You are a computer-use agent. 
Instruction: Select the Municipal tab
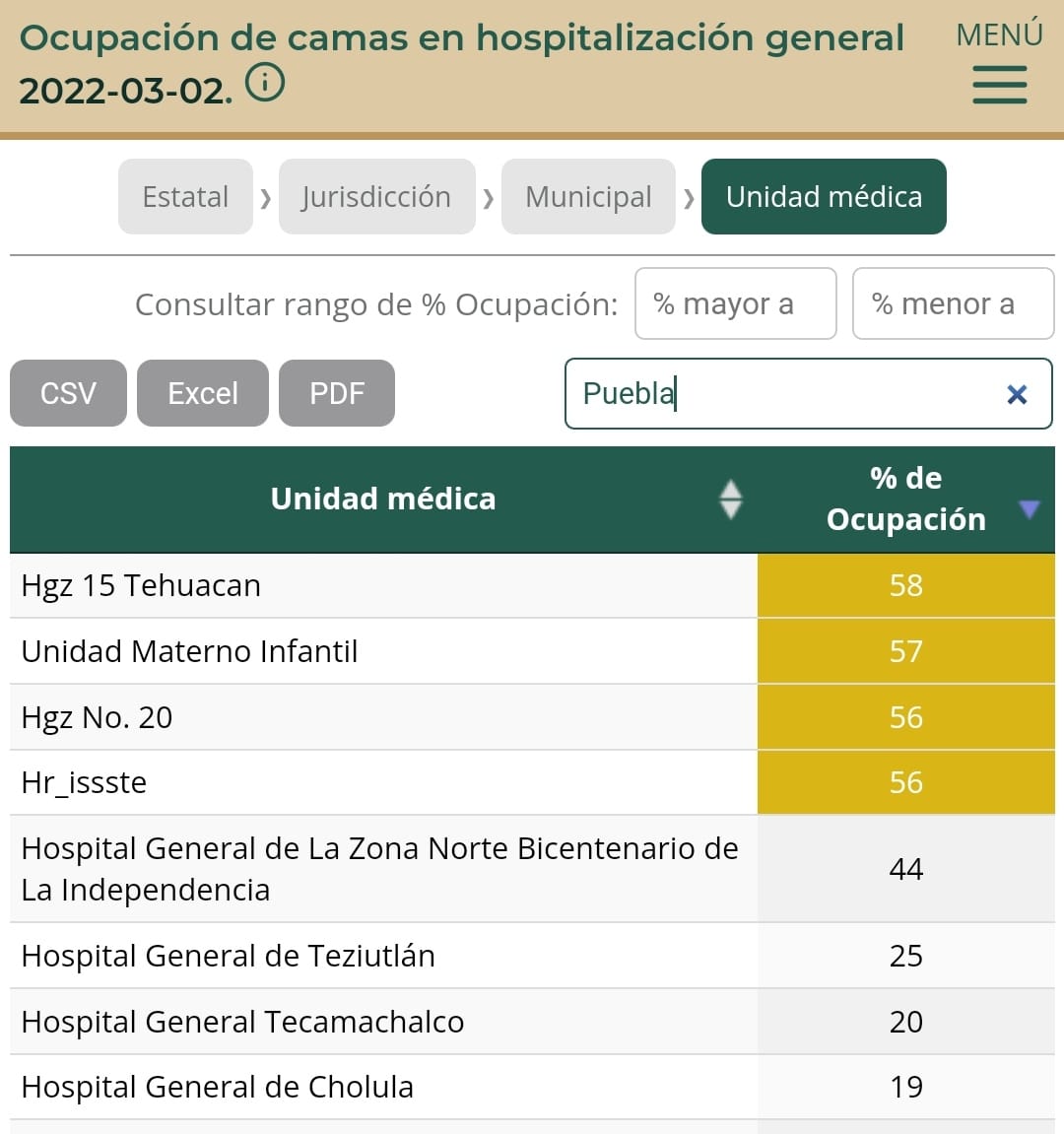[x=588, y=197]
